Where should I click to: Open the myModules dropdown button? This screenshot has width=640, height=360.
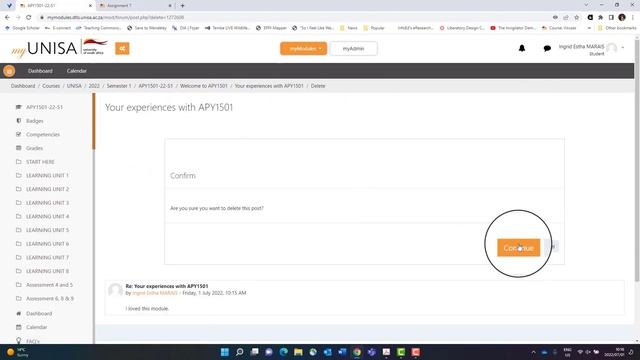pyautogui.click(x=303, y=49)
